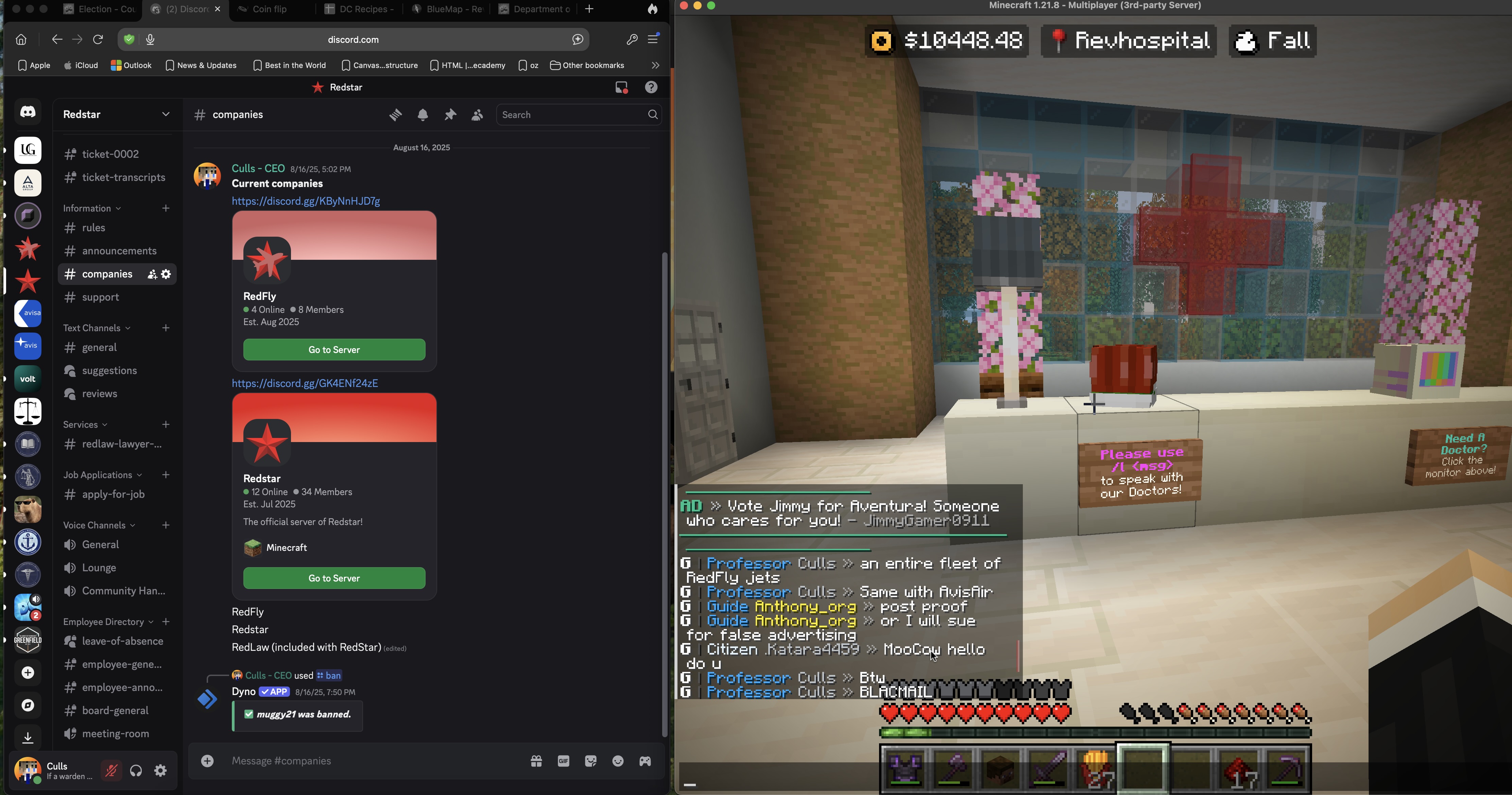This screenshot has width=1512, height=795.
Task: Collapse the Services category
Action: [85, 424]
